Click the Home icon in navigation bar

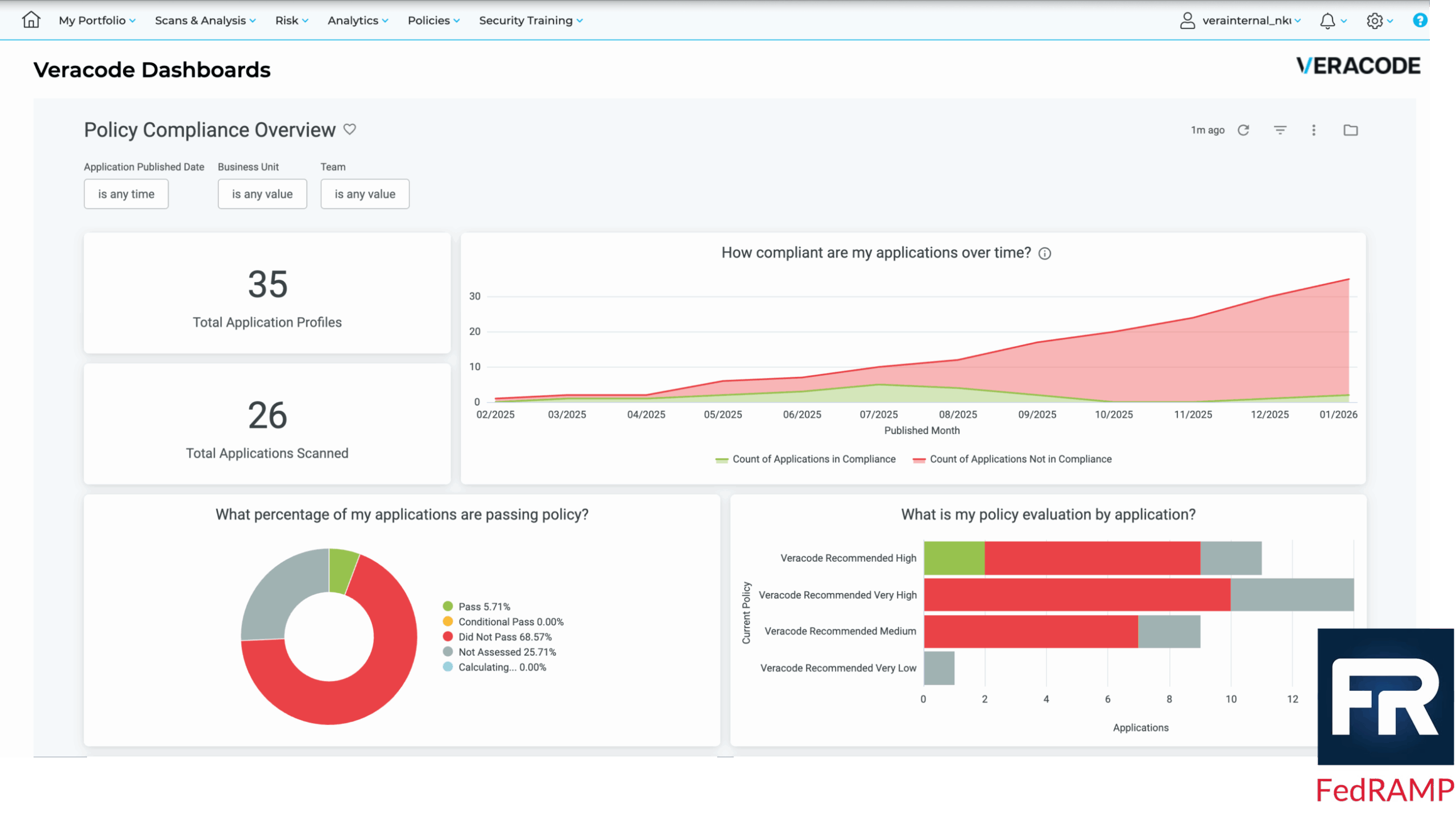(x=31, y=20)
